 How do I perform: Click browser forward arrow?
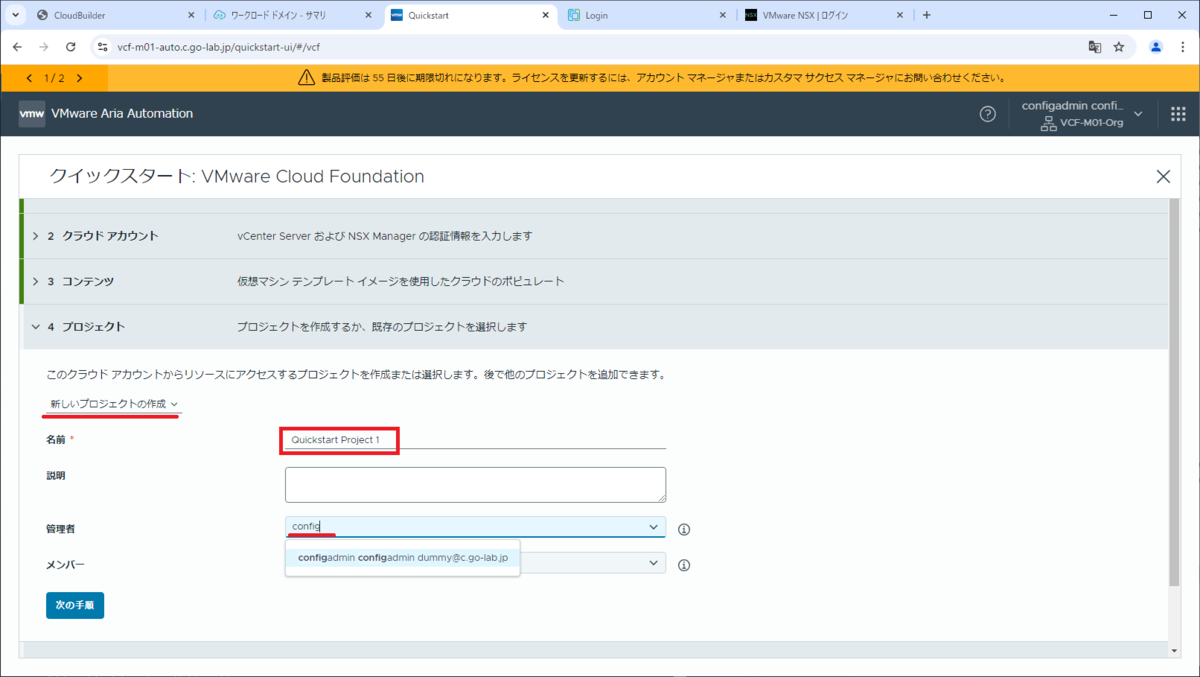click(x=44, y=47)
